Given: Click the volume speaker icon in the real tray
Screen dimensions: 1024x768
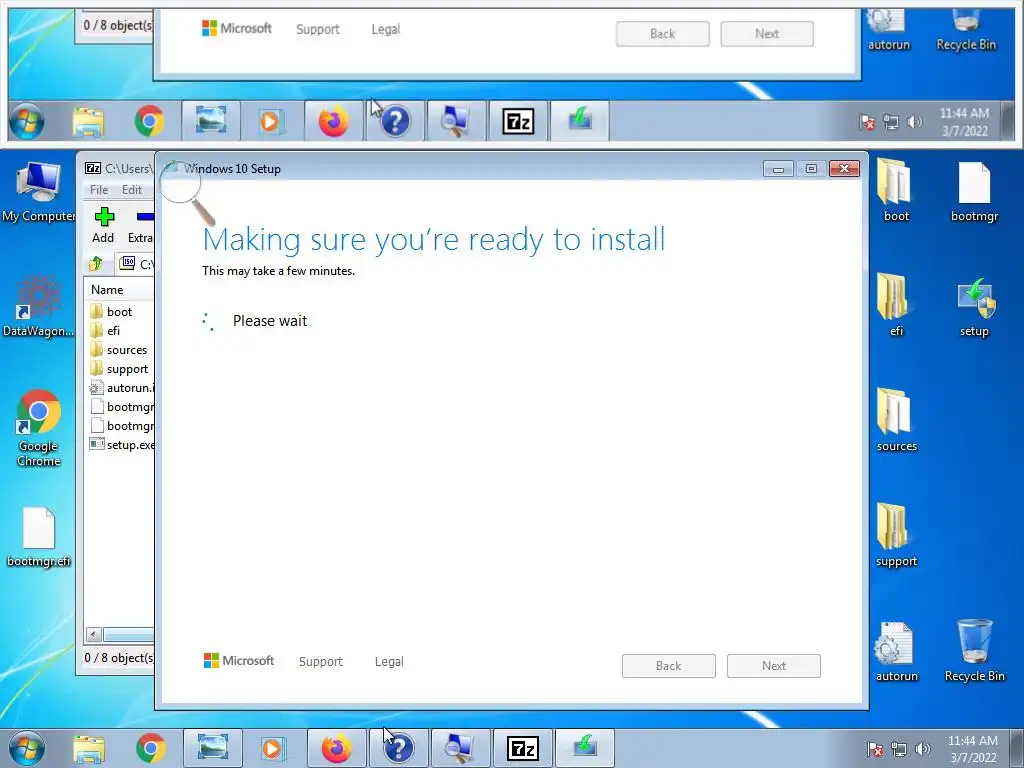Looking at the screenshot, I should [x=923, y=749].
